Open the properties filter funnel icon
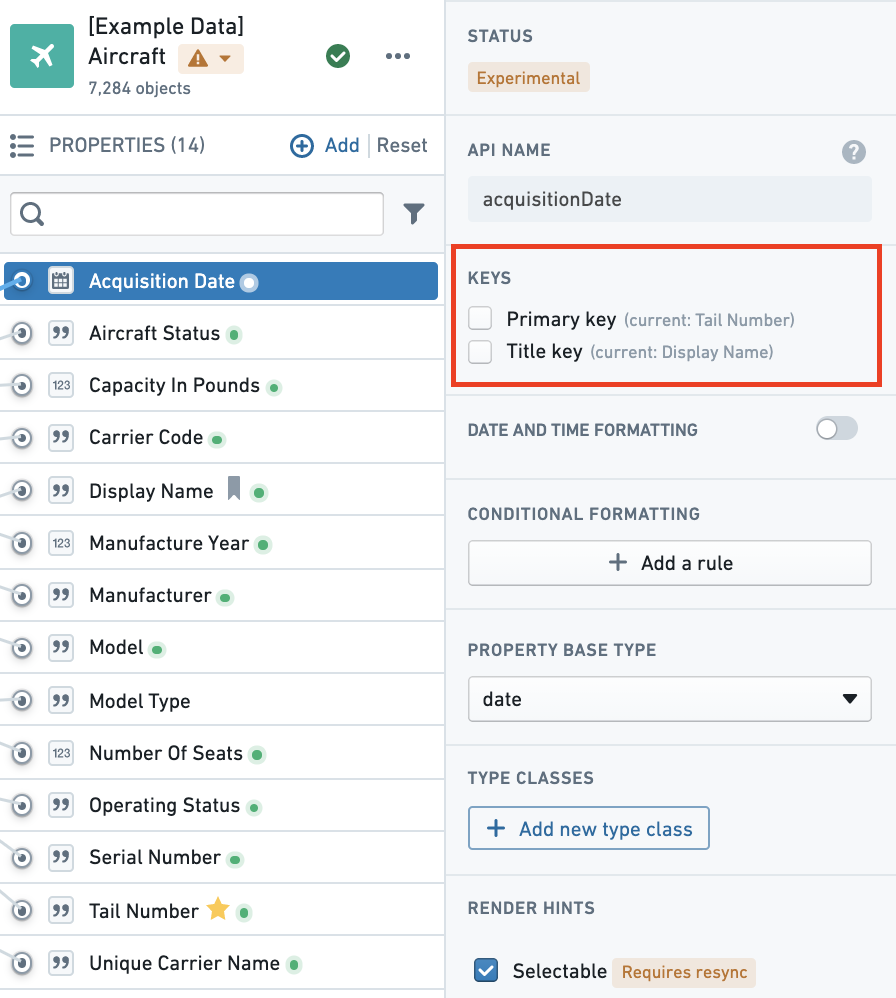 414,213
